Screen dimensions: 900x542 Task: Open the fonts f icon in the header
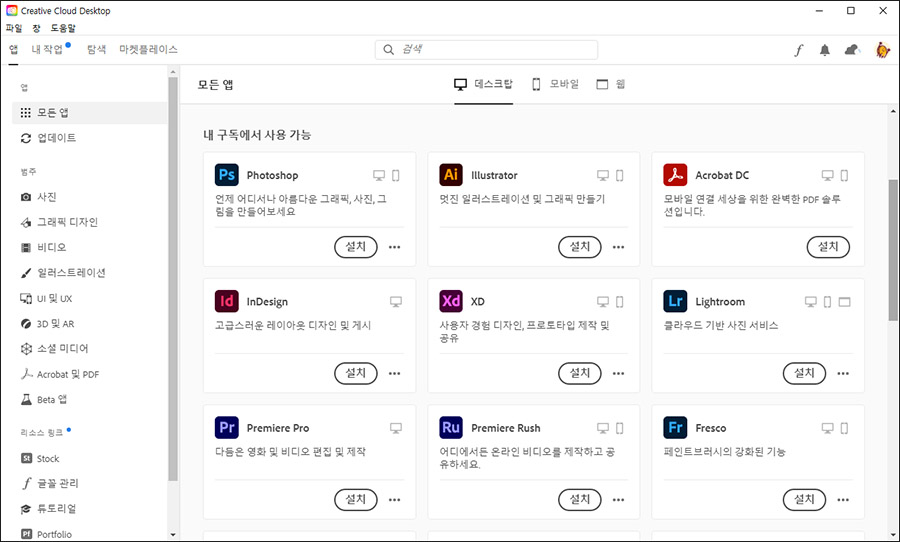[x=798, y=50]
